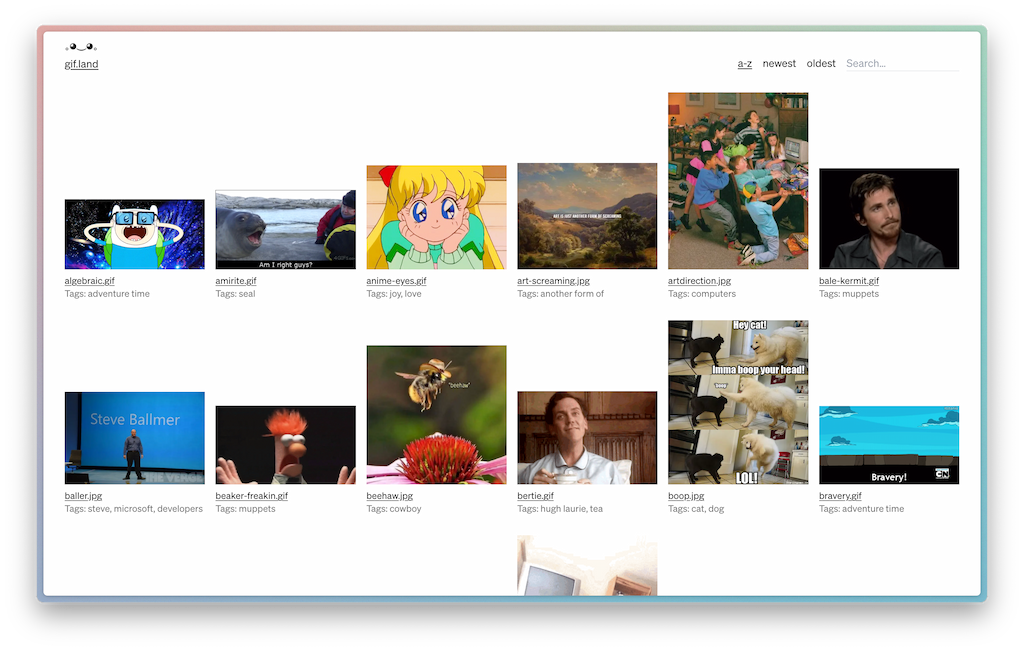The height and width of the screenshot is (651, 1024).
Task: Click 'Tags: muppets' under beaker-freakin.gif
Action: click(246, 509)
